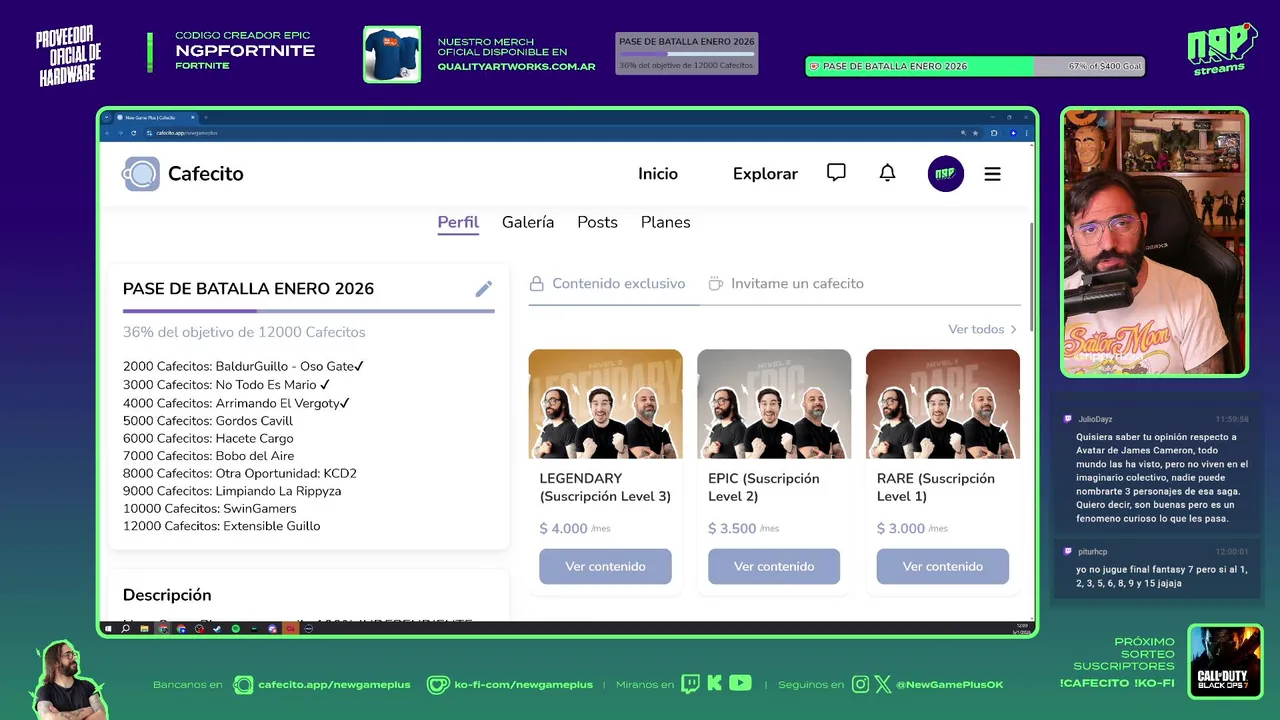Open the EPIC plan thumbnail

774,404
